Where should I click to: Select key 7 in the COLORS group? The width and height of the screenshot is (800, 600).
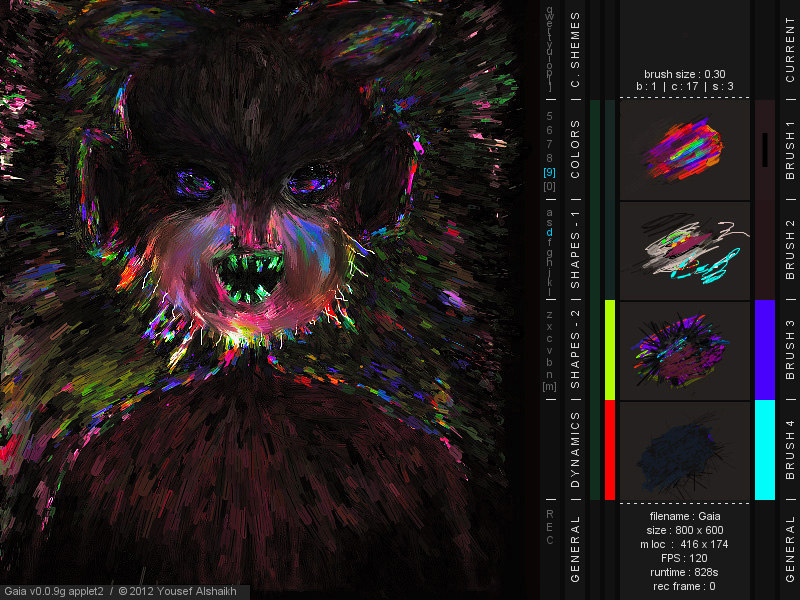(549, 144)
